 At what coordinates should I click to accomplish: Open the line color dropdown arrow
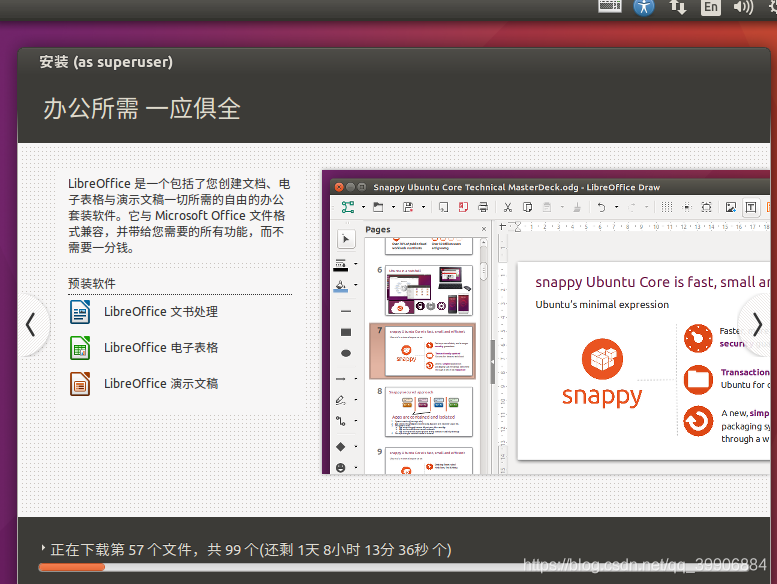[356, 264]
